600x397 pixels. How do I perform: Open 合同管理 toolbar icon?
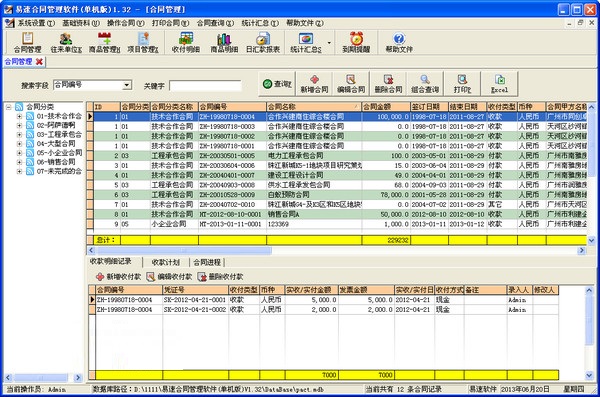coord(27,42)
